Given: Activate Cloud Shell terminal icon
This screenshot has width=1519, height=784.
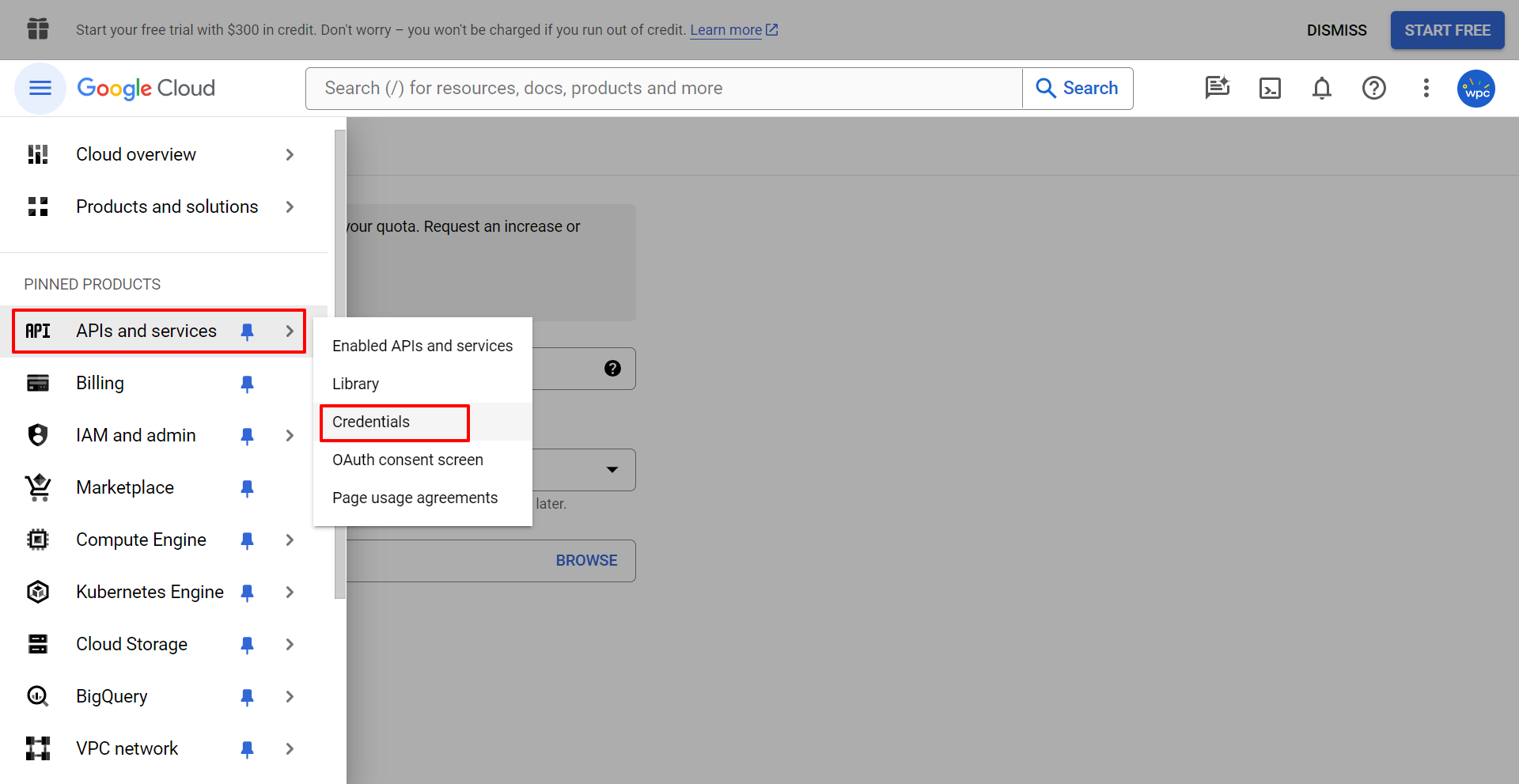Looking at the screenshot, I should pos(1270,88).
